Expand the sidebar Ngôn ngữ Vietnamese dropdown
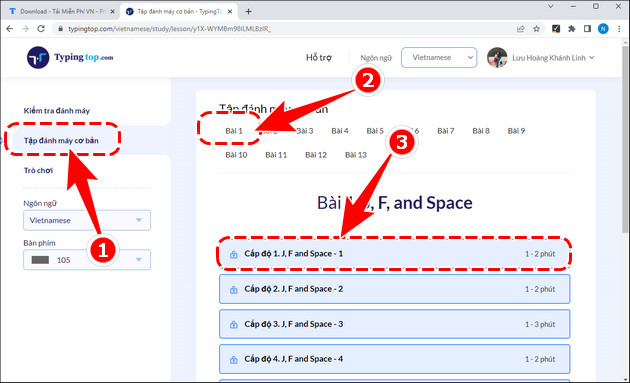630x383 pixels. pos(87,220)
